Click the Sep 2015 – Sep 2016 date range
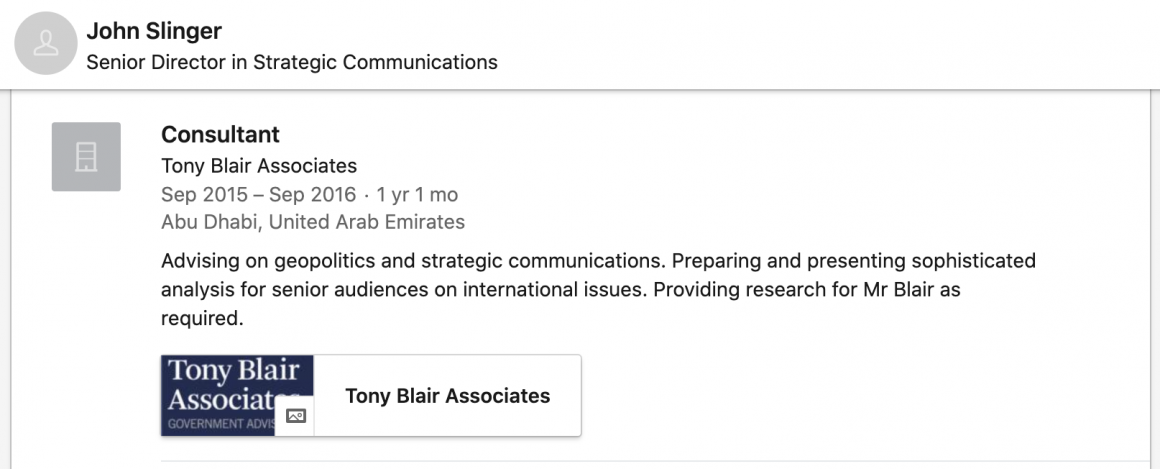 (260, 194)
